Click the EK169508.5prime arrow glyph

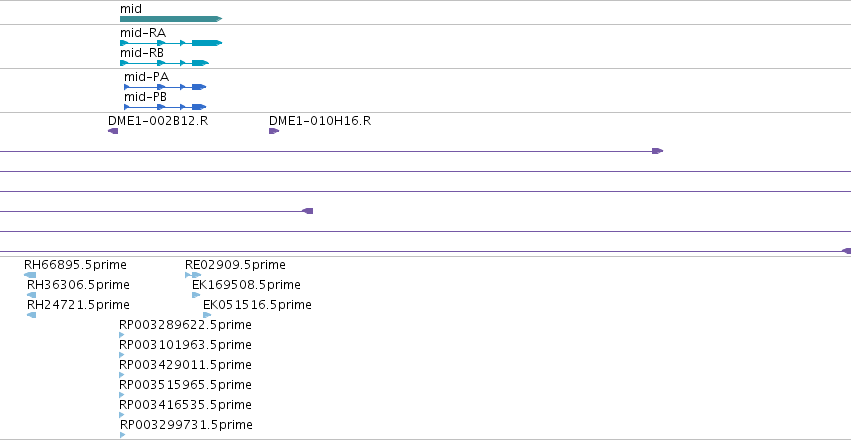tap(196, 295)
